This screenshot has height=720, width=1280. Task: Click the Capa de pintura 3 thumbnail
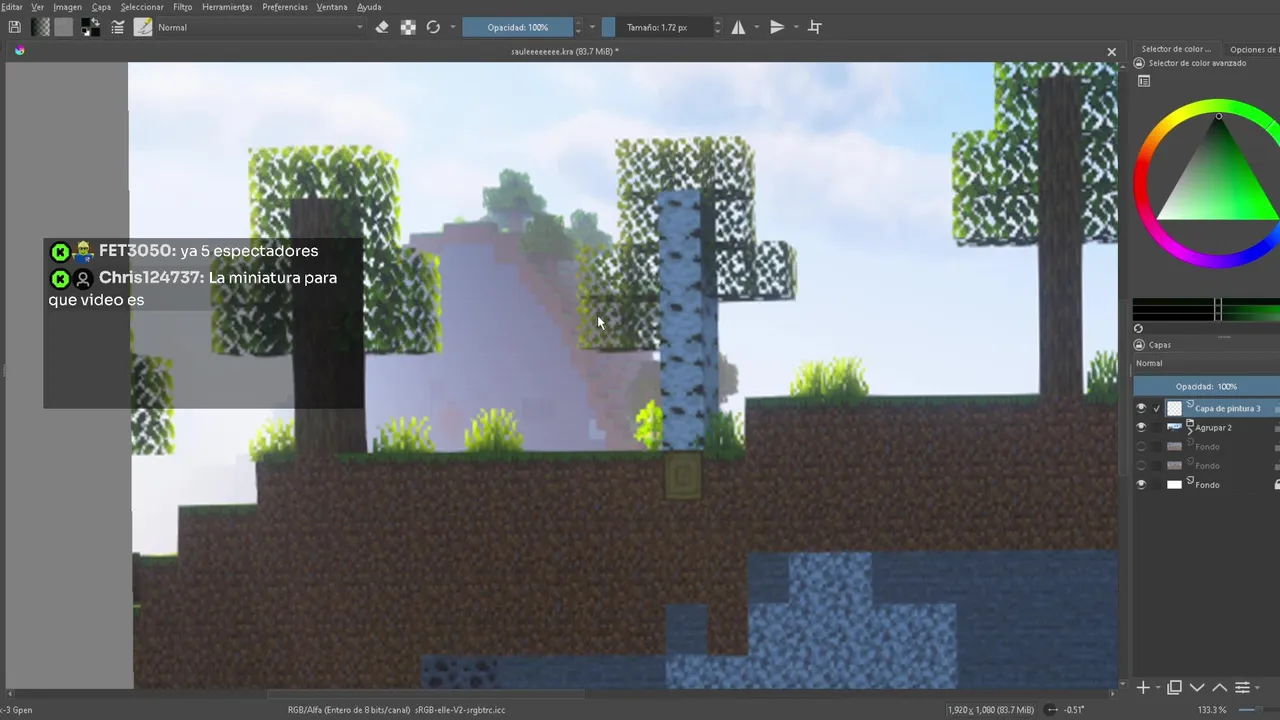[x=1174, y=408]
